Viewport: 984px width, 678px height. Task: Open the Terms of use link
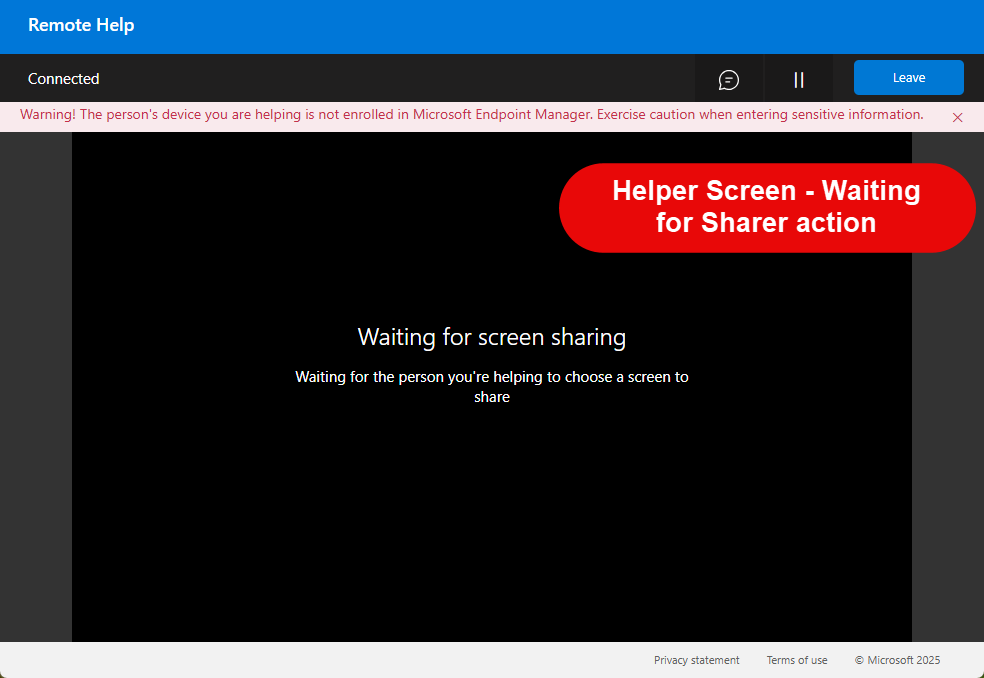click(x=796, y=660)
